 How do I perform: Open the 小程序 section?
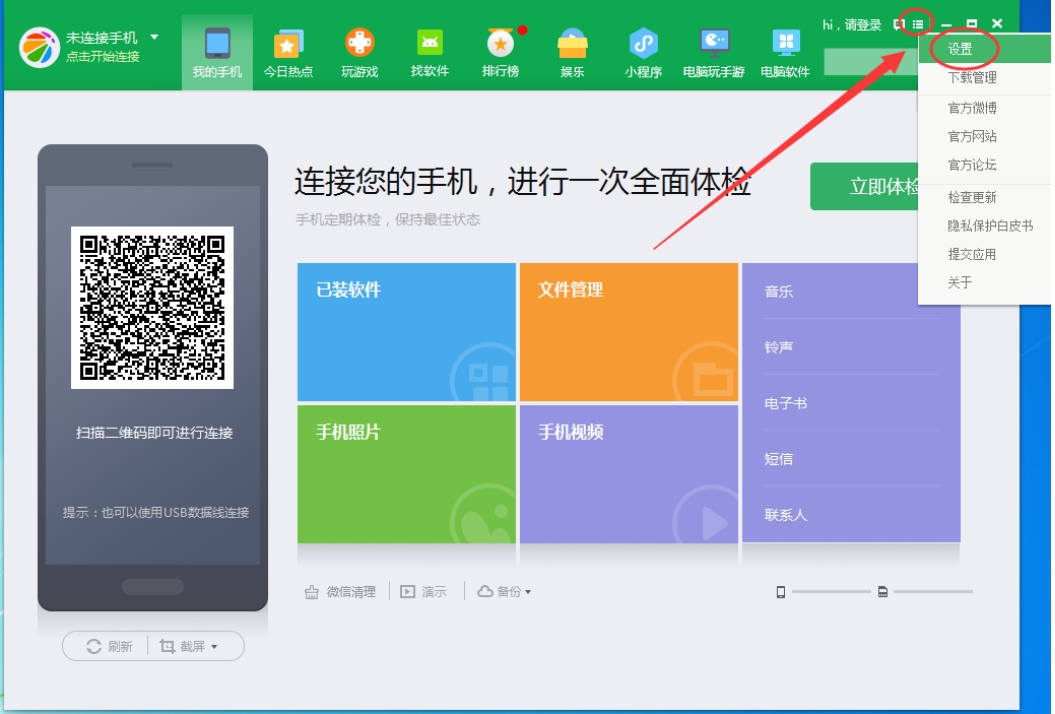tap(643, 52)
